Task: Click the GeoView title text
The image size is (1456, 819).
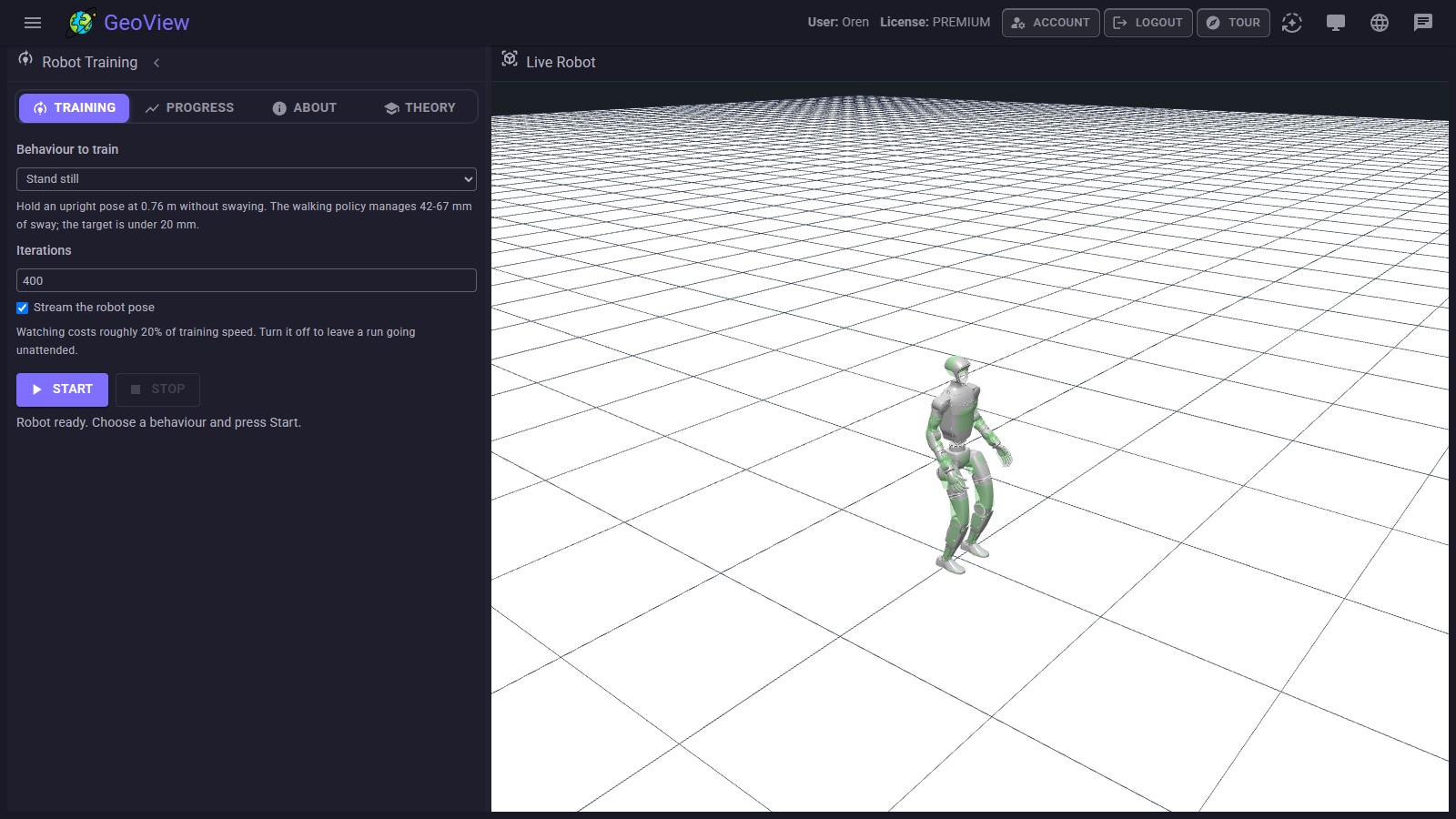Action: [x=147, y=23]
